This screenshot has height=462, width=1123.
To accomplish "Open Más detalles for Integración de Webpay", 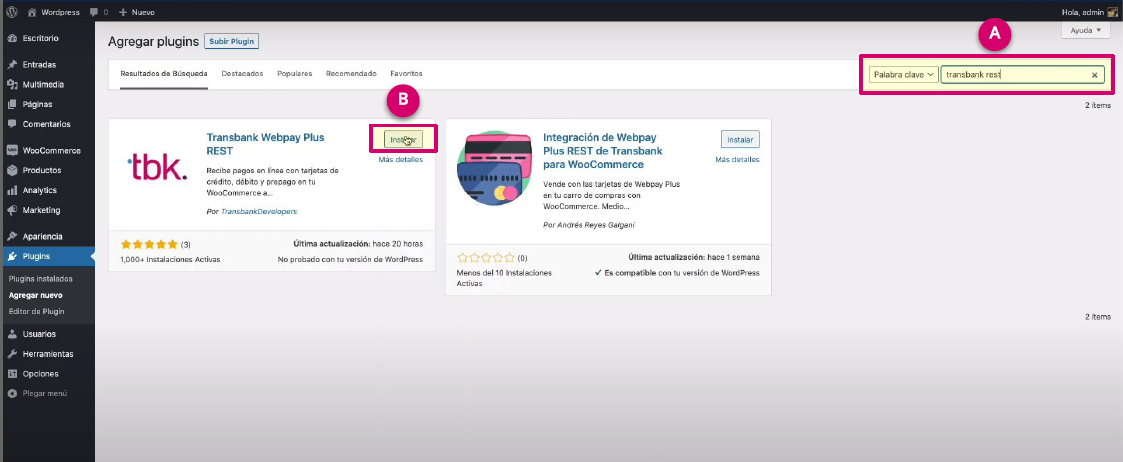I will tap(737, 159).
